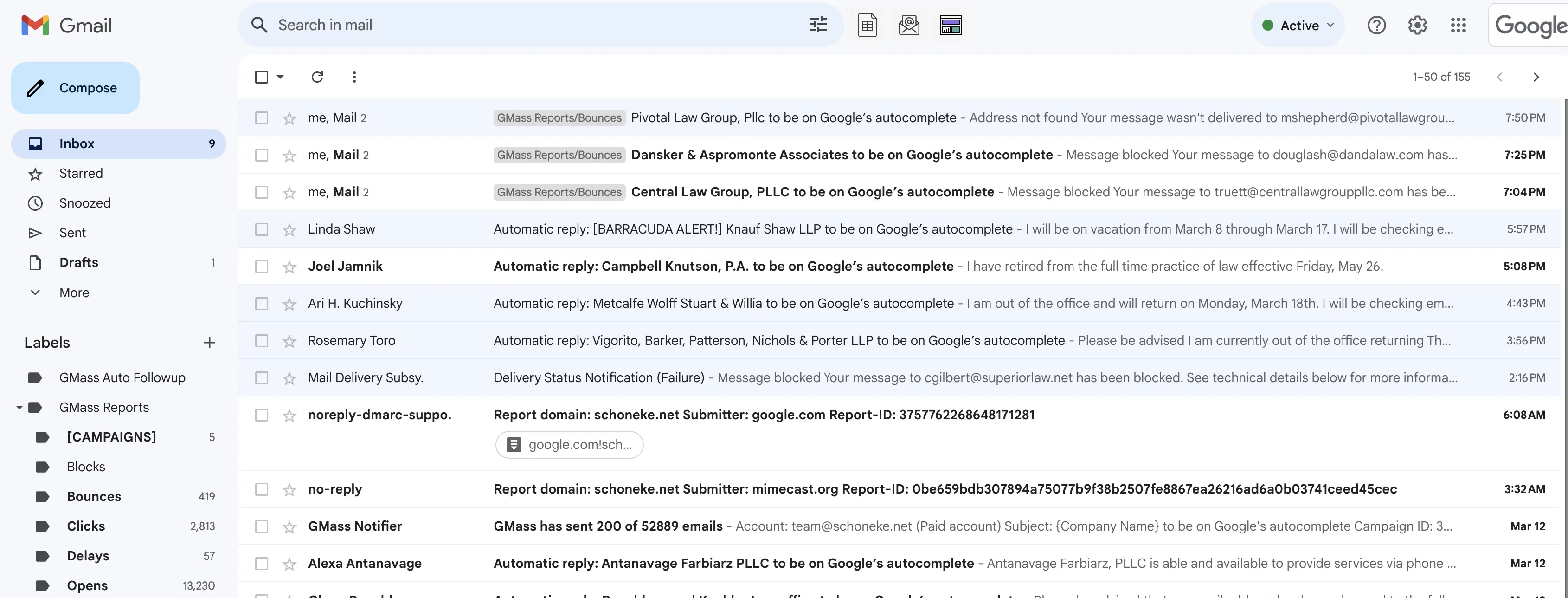1568x598 pixels.
Task: Star the Joel Jamnik email
Action: 289,266
